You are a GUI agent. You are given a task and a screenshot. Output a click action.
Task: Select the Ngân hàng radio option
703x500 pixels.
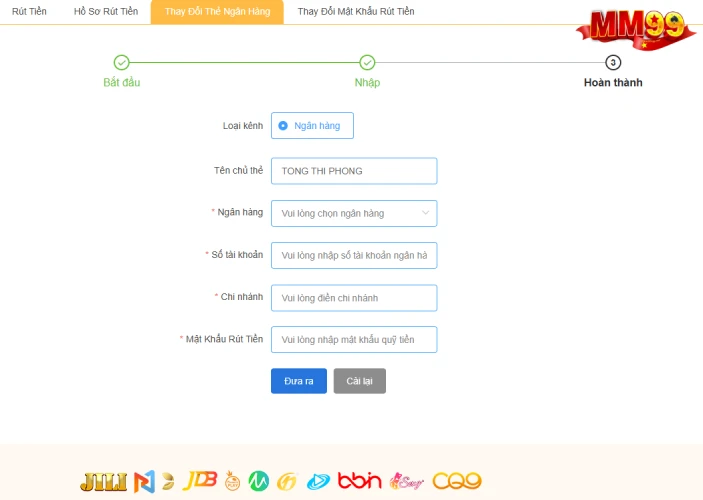312,126
